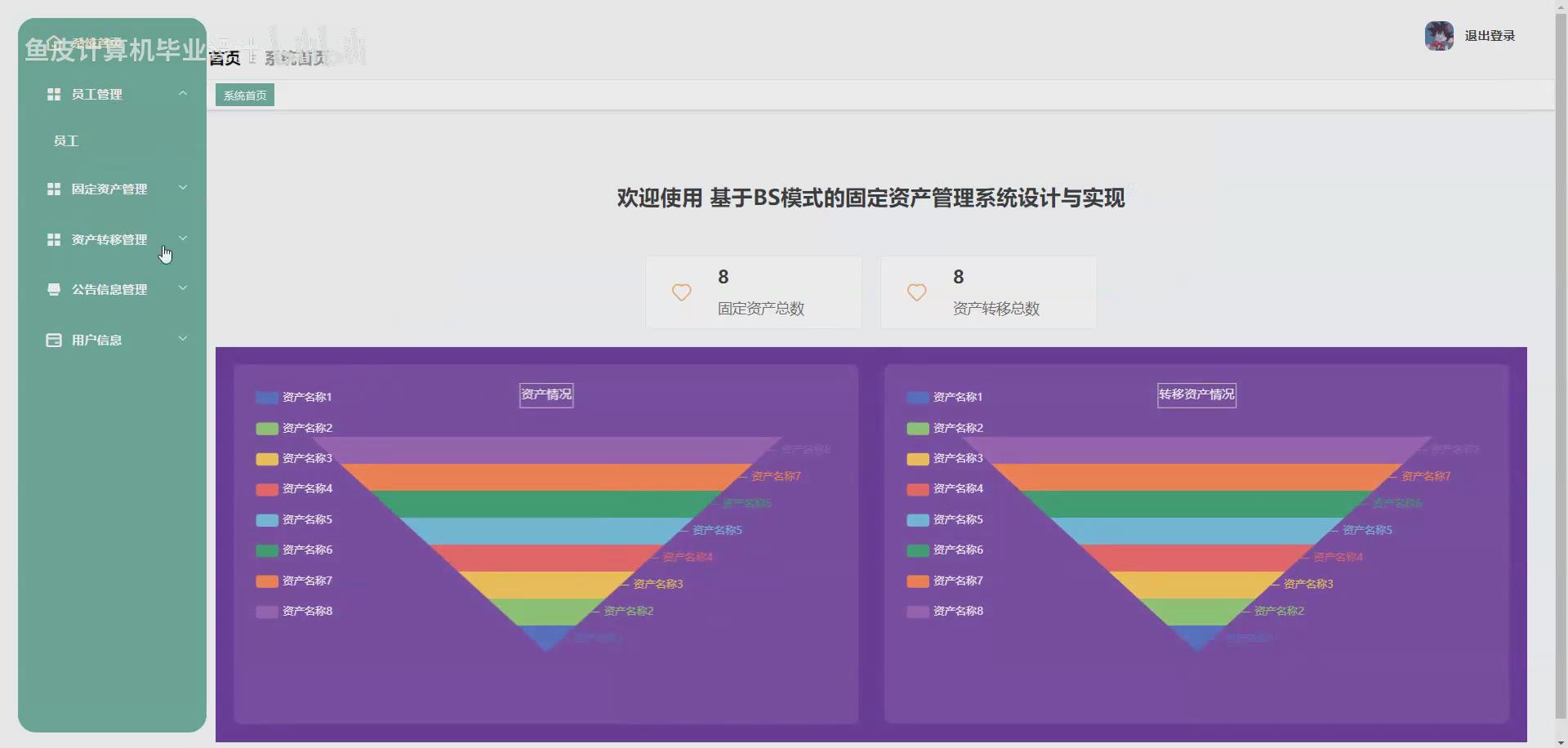Viewport: 1568px width, 748px height.
Task: Select the 系统首页 tab
Action: coord(245,96)
